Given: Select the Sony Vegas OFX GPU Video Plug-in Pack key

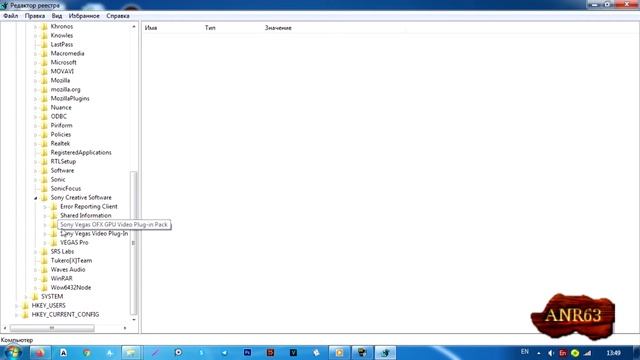Looking at the screenshot, I should [x=114, y=224].
